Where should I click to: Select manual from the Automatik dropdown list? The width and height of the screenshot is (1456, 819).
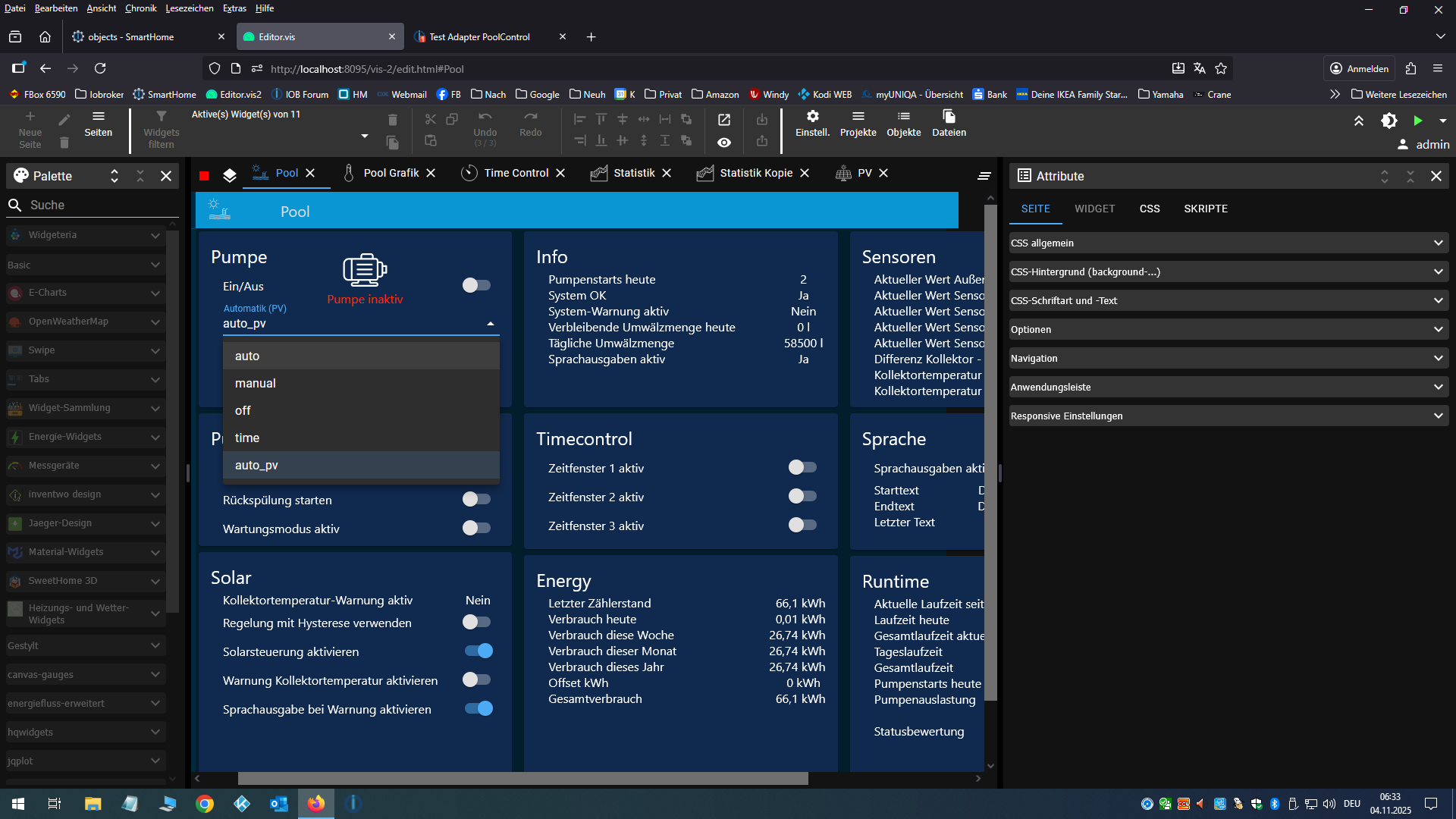(255, 383)
